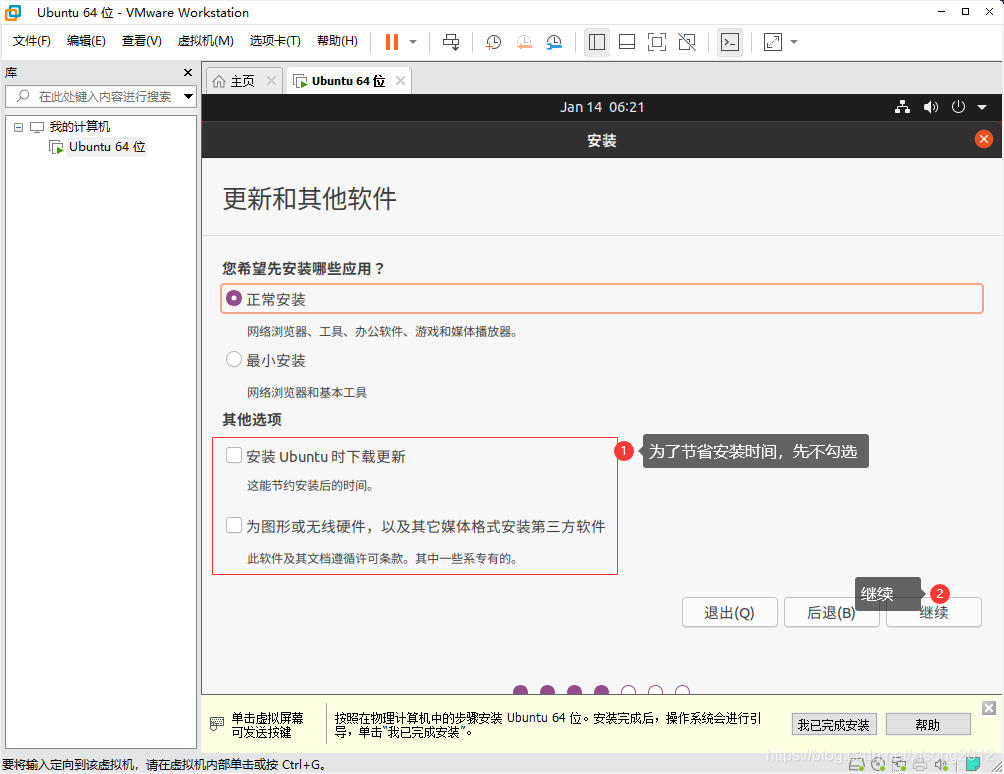Click the 我已完成安装 button
Viewport: 1004px width, 774px height.
834,725
